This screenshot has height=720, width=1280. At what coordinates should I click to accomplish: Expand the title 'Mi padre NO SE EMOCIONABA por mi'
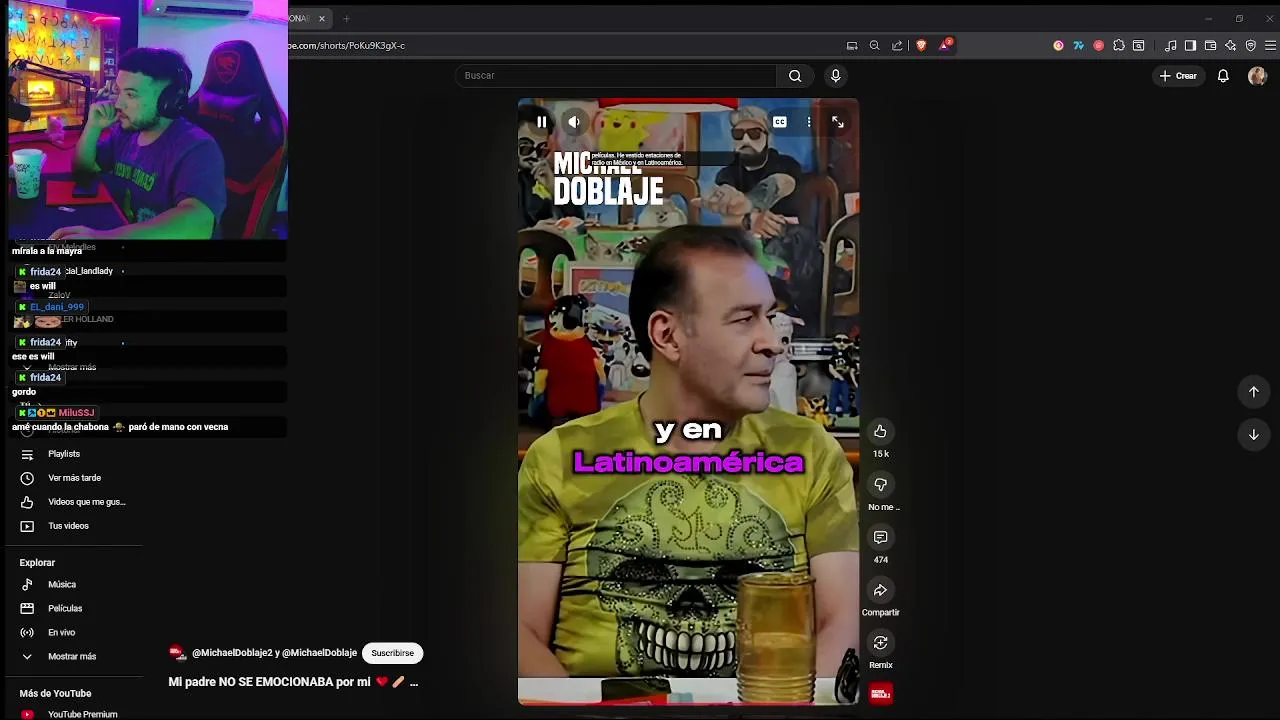(293, 682)
